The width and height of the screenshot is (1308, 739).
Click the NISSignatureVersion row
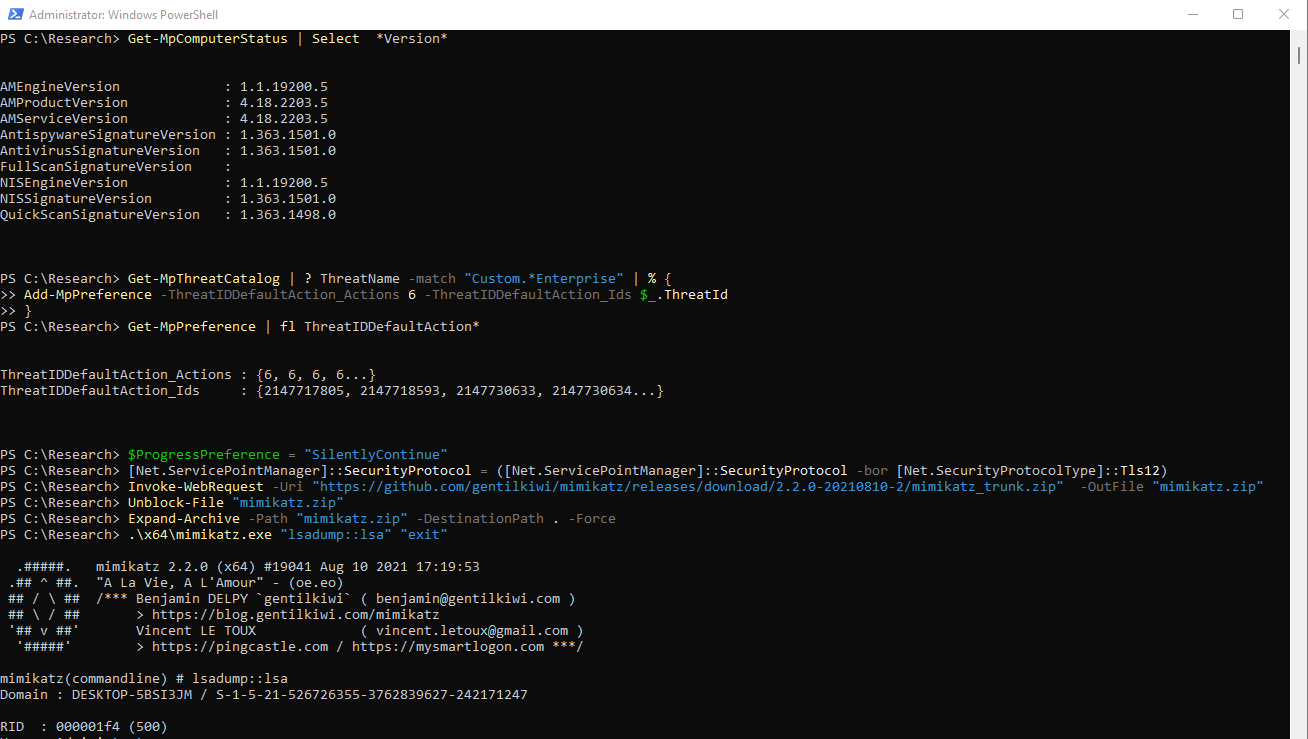(x=168, y=199)
